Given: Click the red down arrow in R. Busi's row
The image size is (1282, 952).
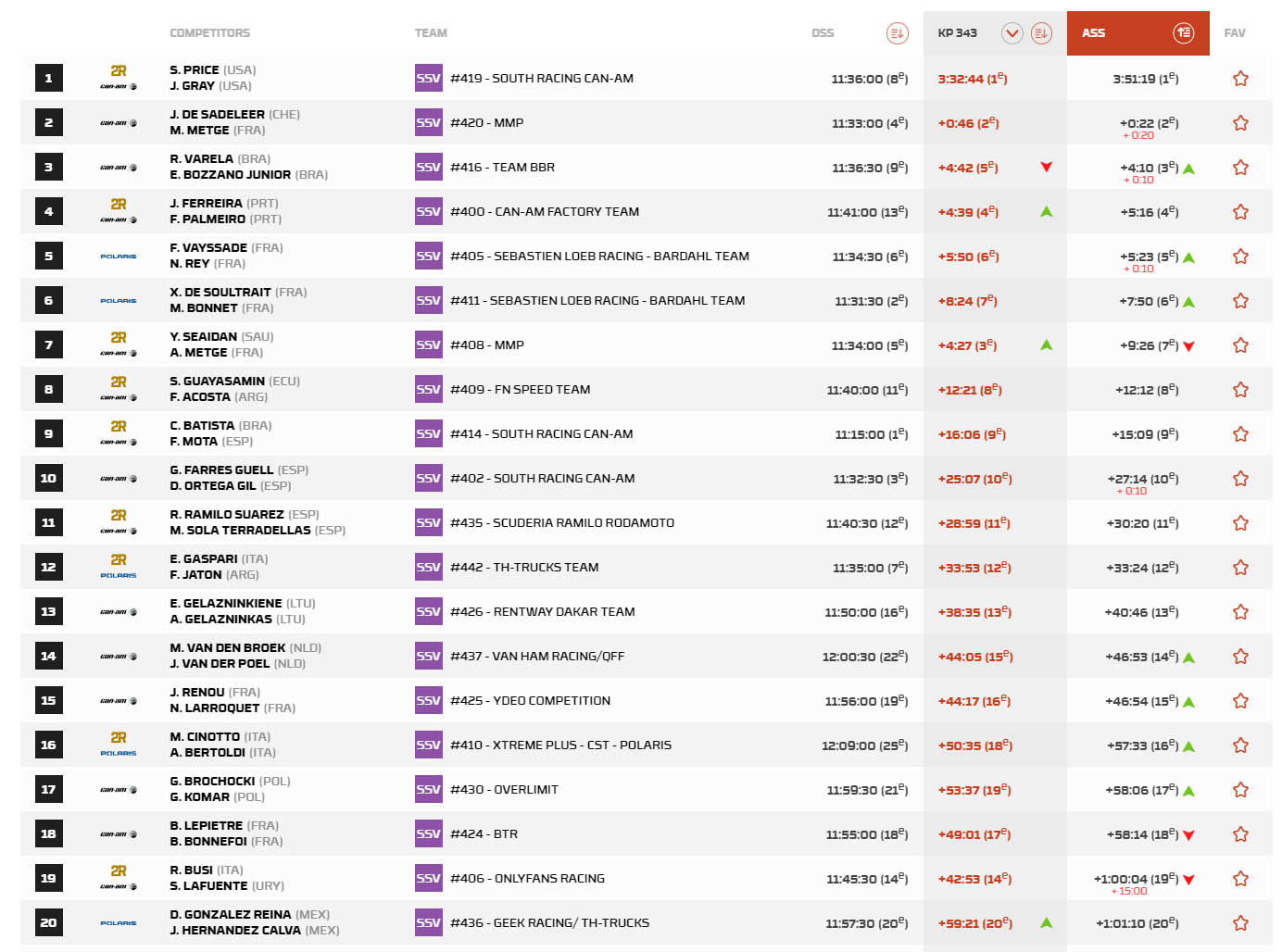Looking at the screenshot, I should coord(1188,880).
